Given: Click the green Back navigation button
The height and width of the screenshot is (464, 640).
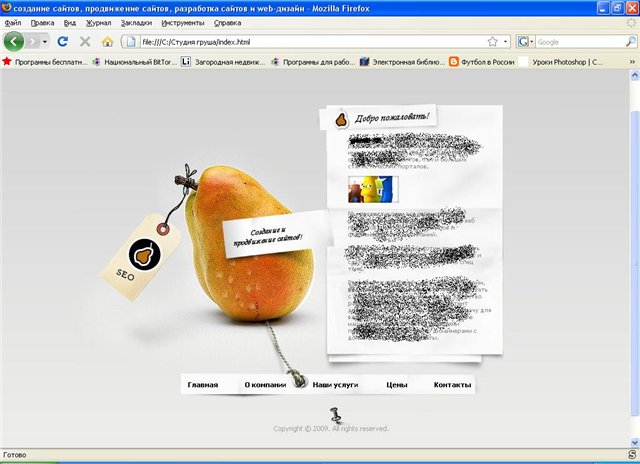Looking at the screenshot, I should point(14,41).
